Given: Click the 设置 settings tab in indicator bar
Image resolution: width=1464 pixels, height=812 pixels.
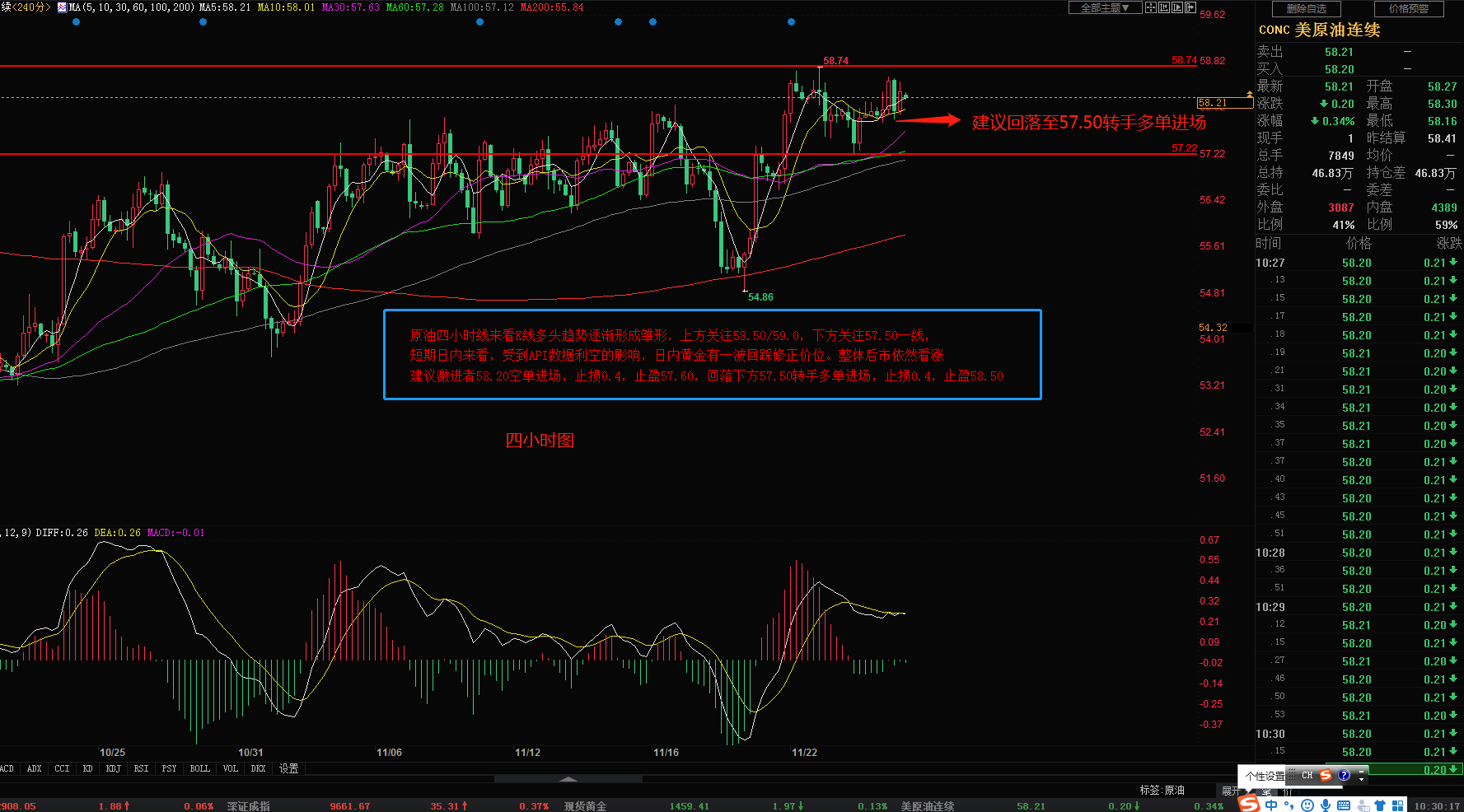Looking at the screenshot, I should pos(288,768).
